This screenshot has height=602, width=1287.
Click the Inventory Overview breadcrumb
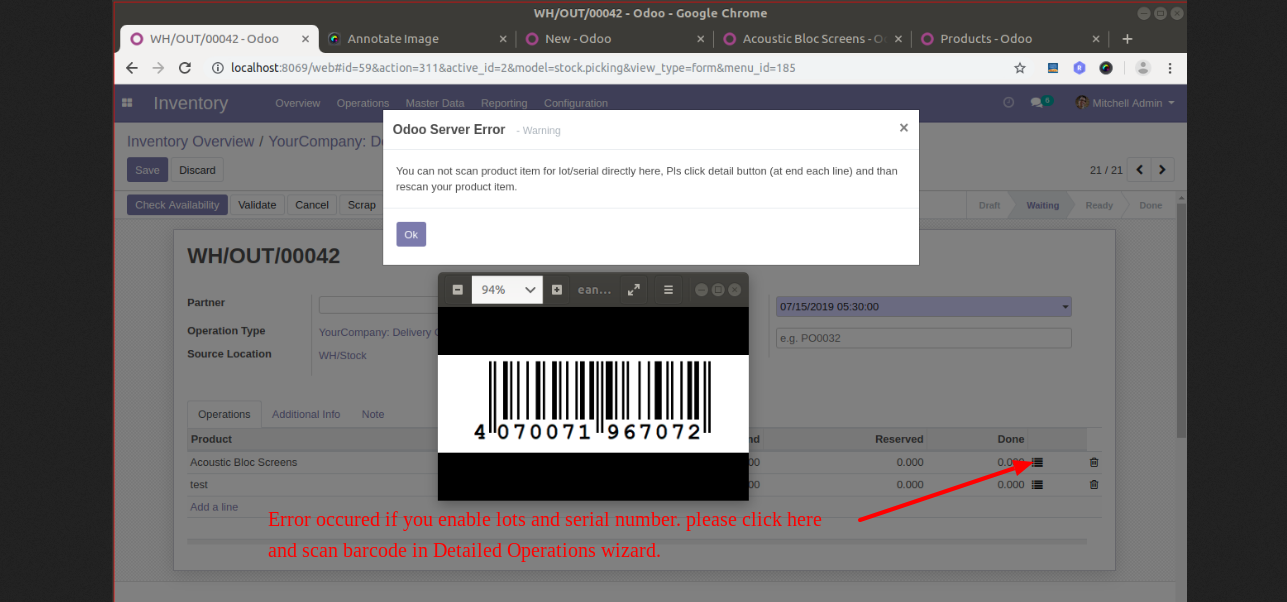point(191,141)
